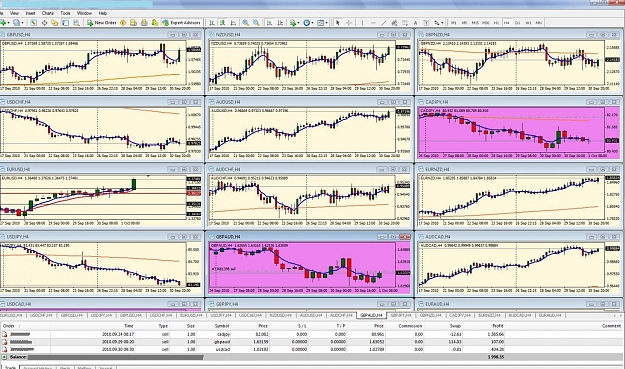This screenshot has height=369, width=625.
Task: Open the Help menu
Action: coord(102,13)
